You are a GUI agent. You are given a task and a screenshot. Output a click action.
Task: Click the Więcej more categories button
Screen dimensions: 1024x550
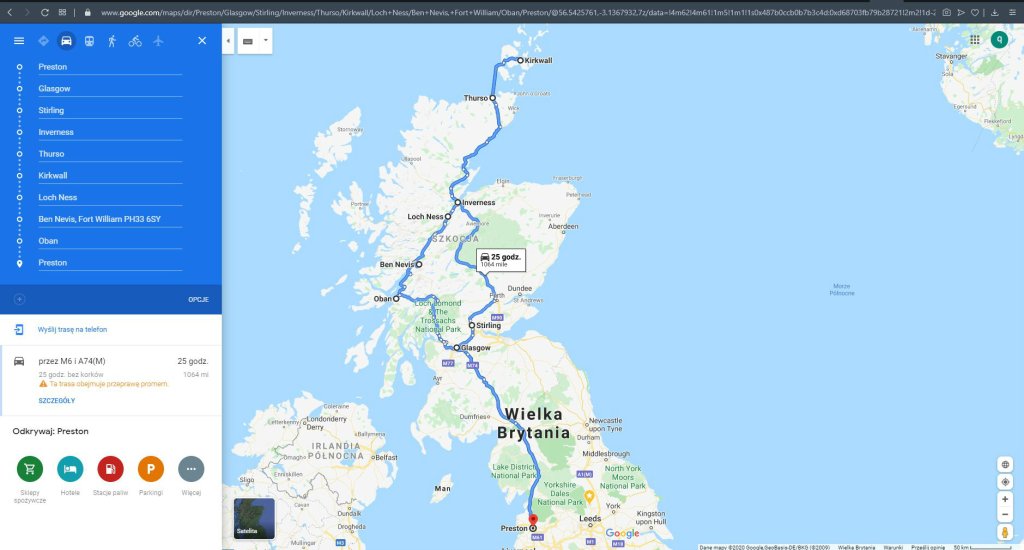coord(191,469)
